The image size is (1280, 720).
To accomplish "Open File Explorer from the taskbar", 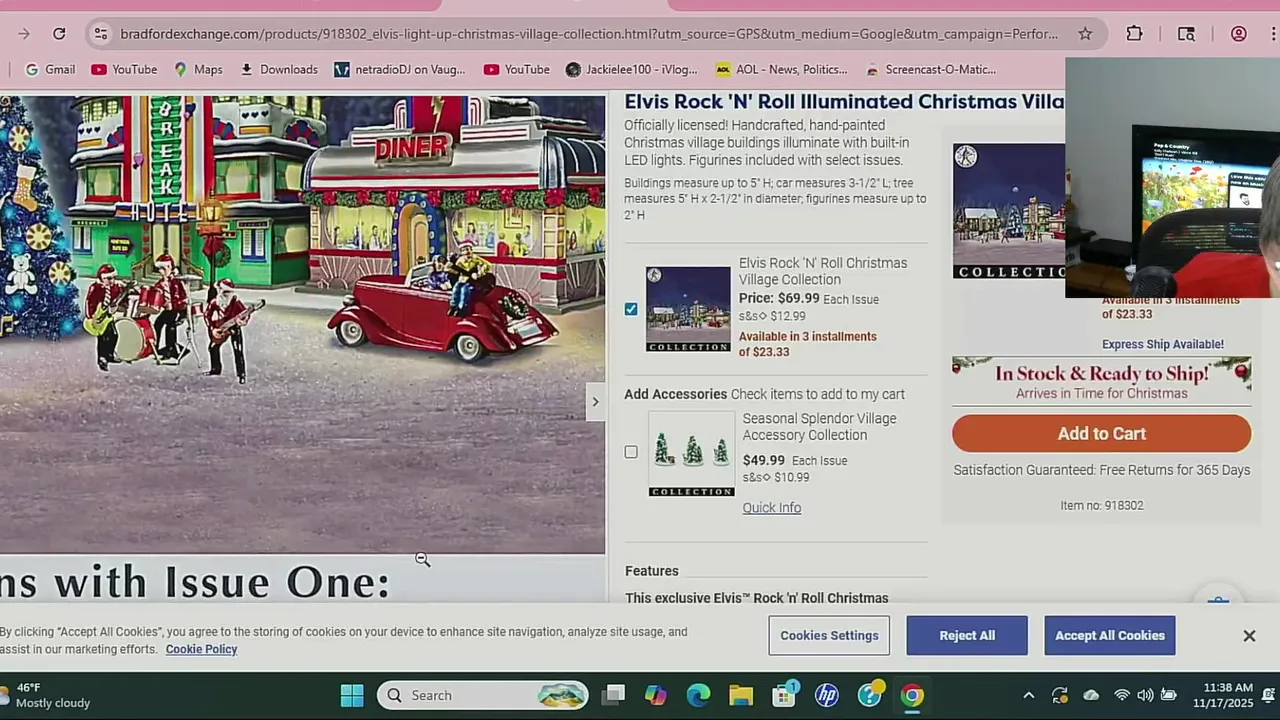I will pyautogui.click(x=741, y=695).
